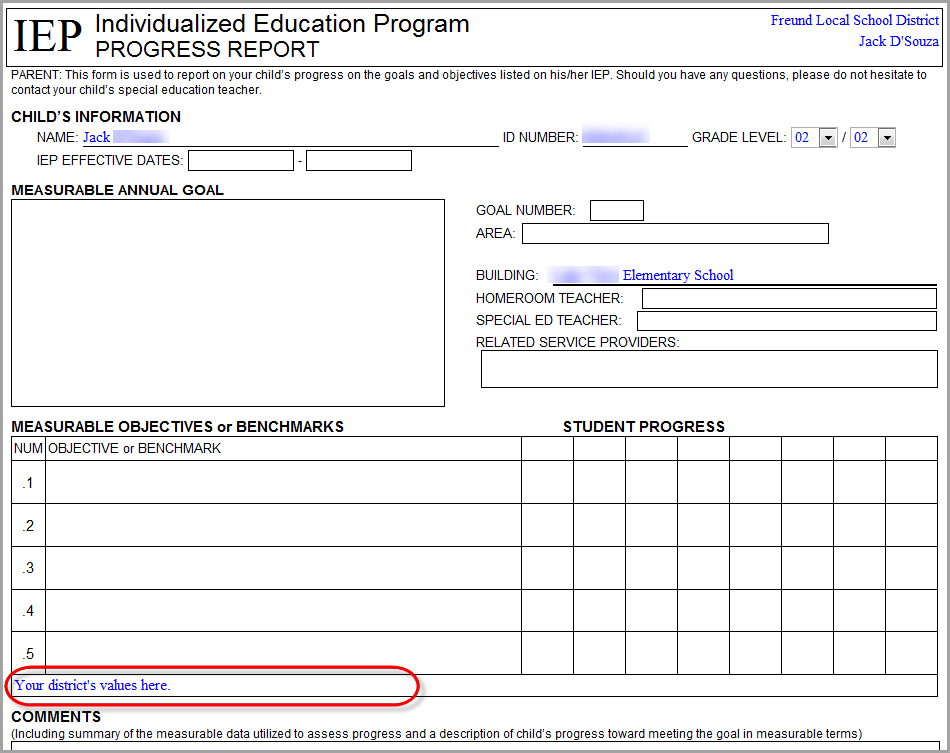The width and height of the screenshot is (950, 753).
Task: Click the IEP effective end date field
Action: click(x=359, y=161)
